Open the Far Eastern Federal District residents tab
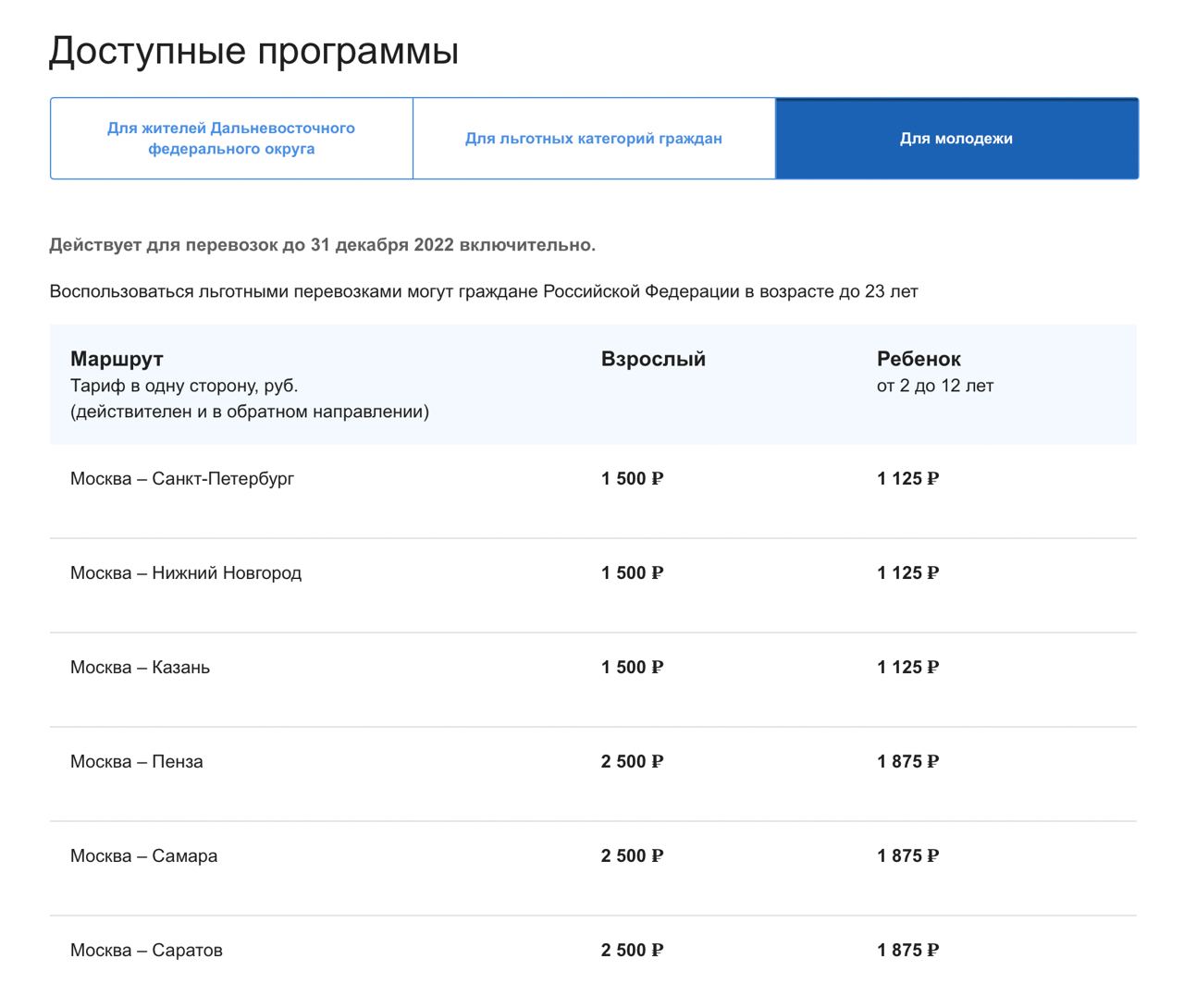This screenshot has height=1008, width=1184. pos(231,139)
